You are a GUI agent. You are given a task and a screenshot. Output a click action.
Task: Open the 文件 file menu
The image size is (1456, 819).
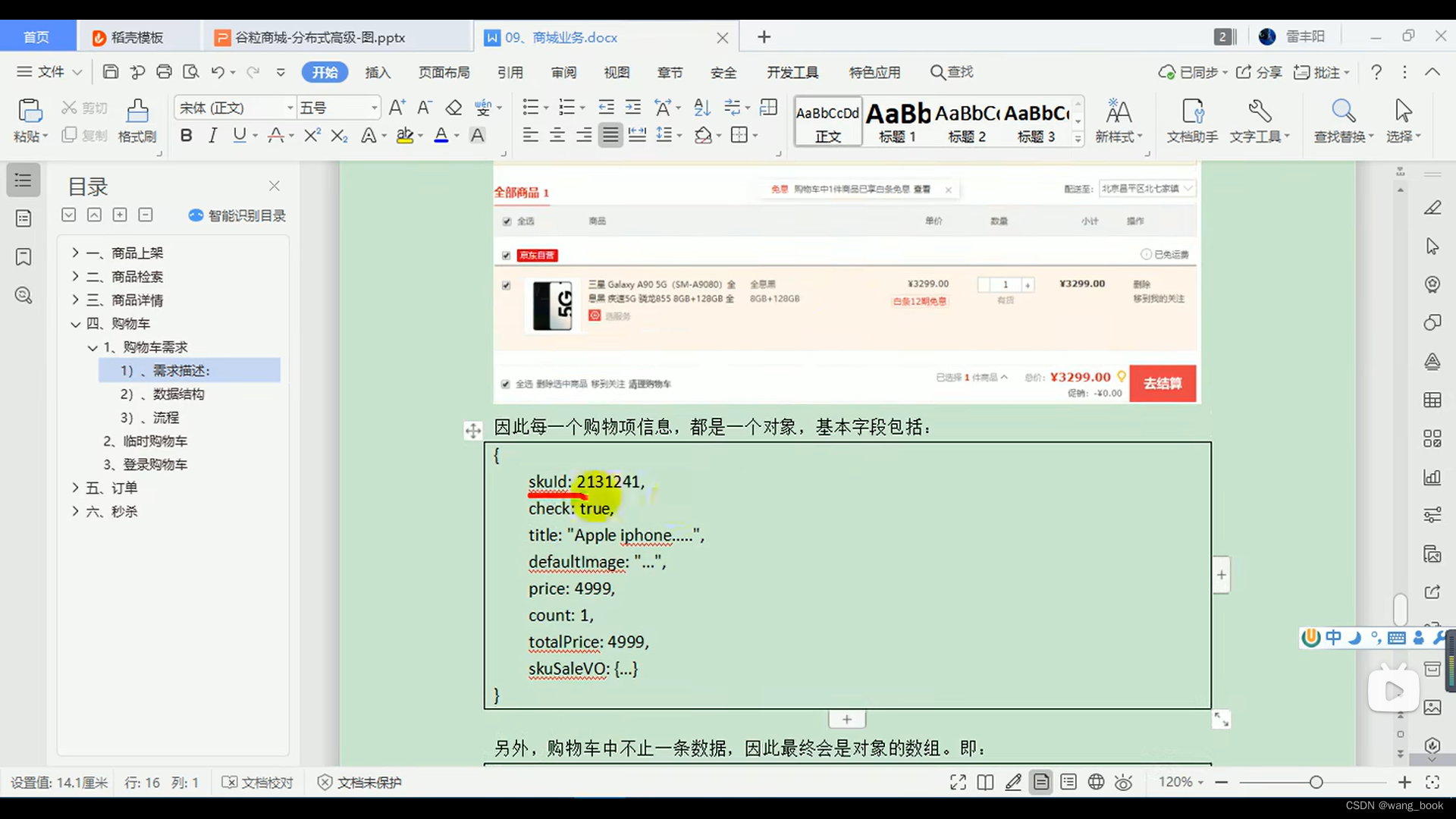(49, 72)
